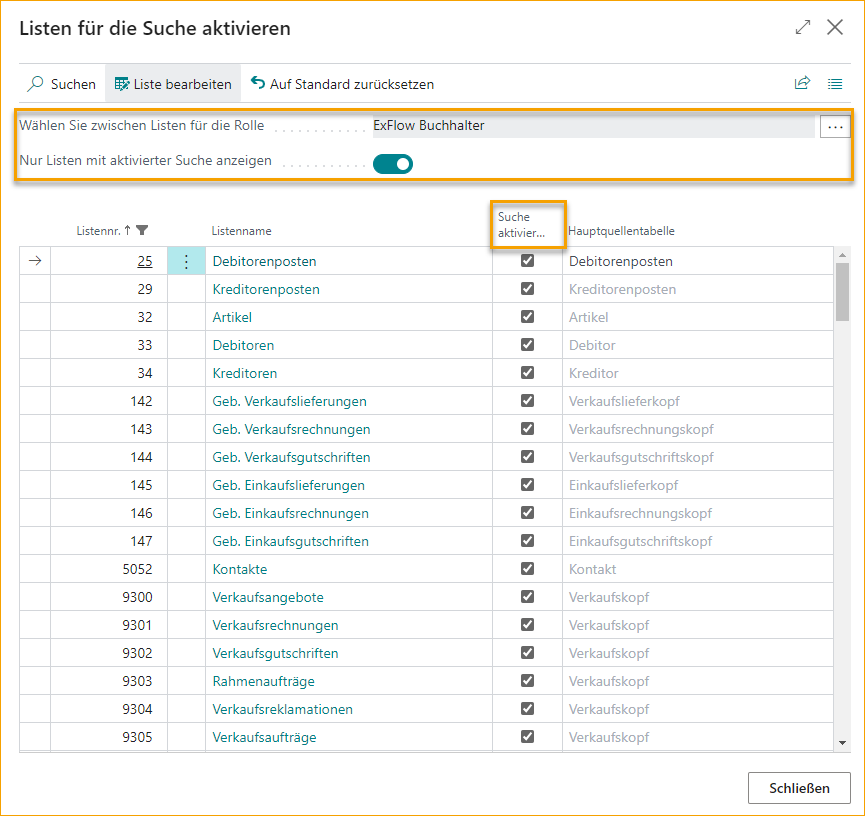Uncheck search activation for Kontakte
865x816 pixels.
click(527, 569)
